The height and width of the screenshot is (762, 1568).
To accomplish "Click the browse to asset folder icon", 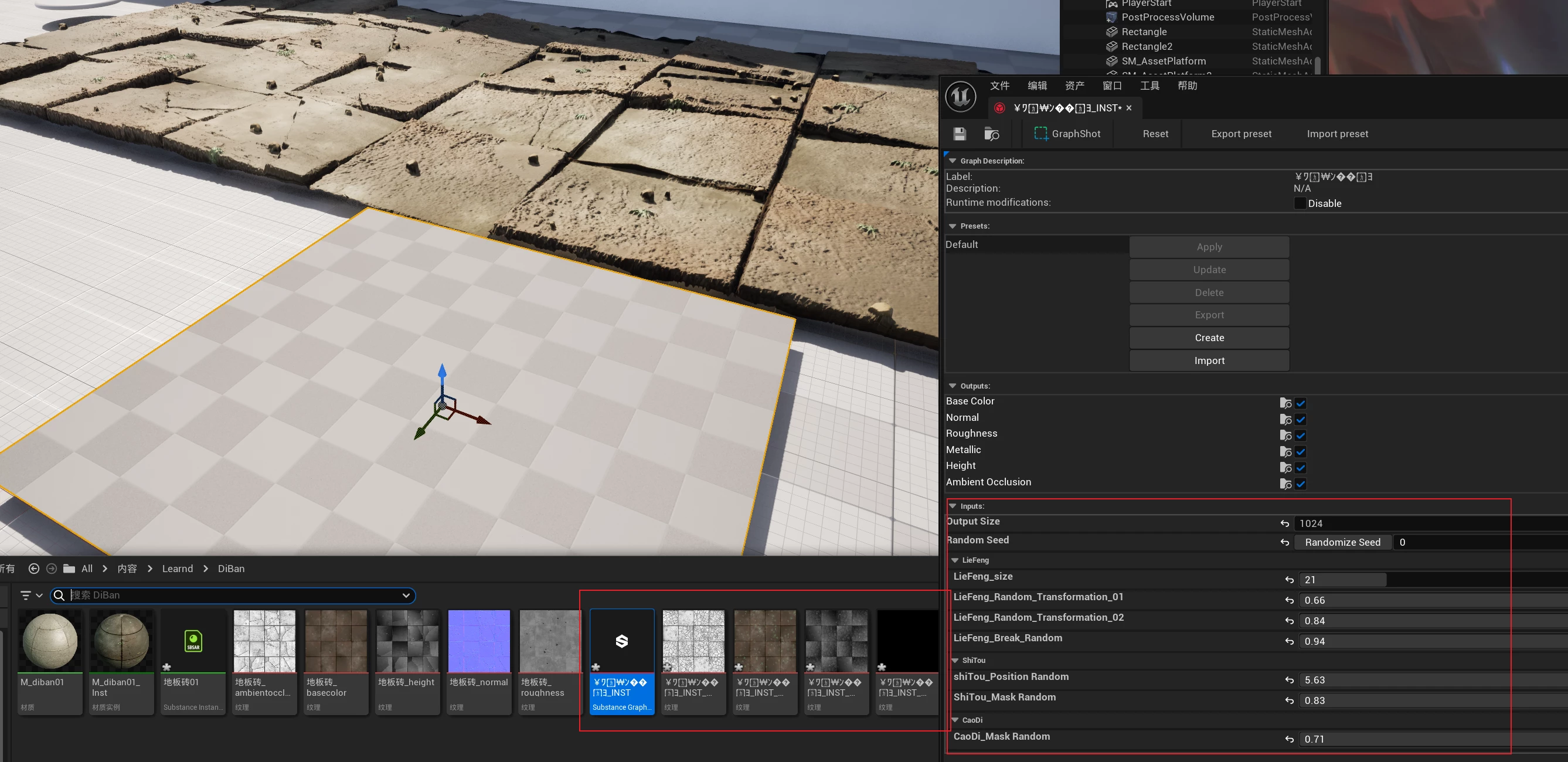I will 992,134.
